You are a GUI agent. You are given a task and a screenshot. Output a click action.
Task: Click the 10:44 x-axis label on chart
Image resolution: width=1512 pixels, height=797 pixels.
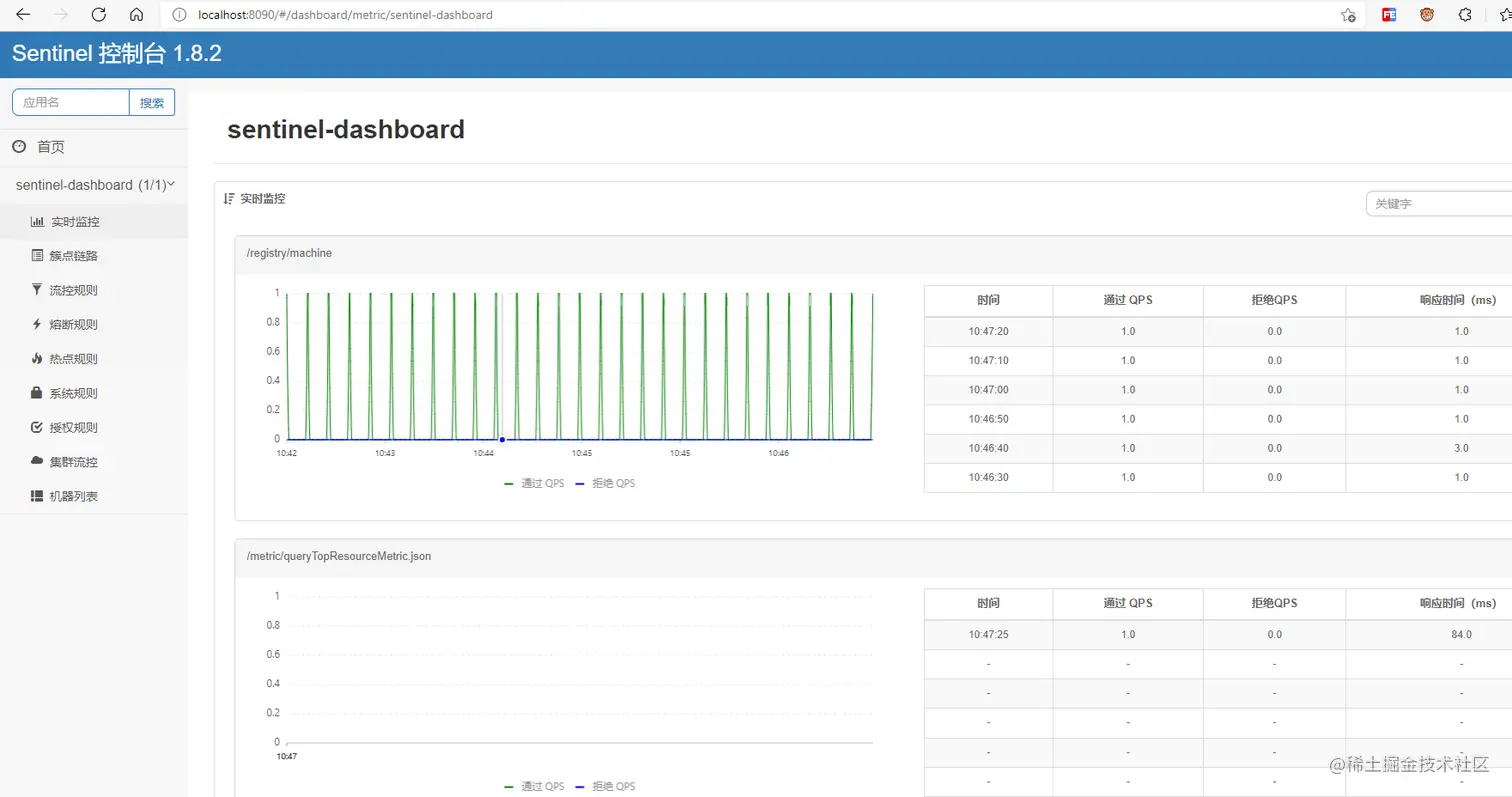pyautogui.click(x=484, y=454)
